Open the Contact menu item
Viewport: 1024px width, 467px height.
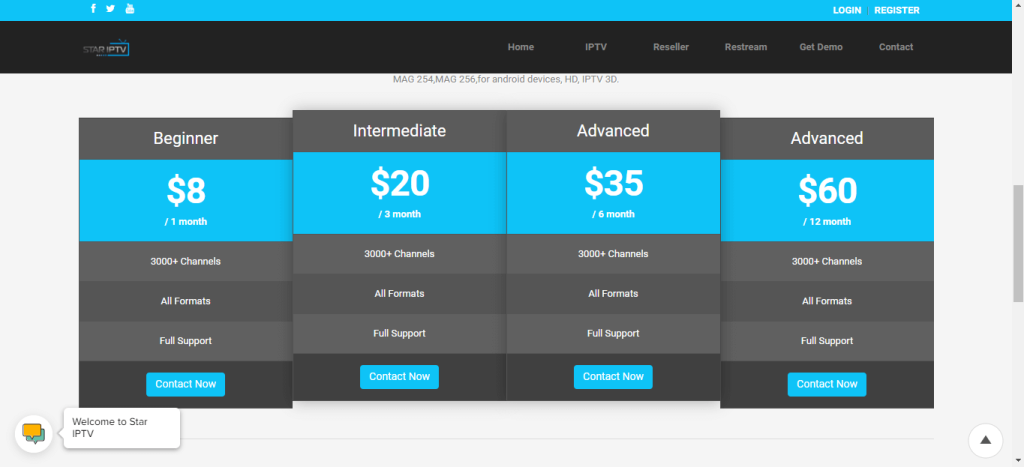(896, 47)
